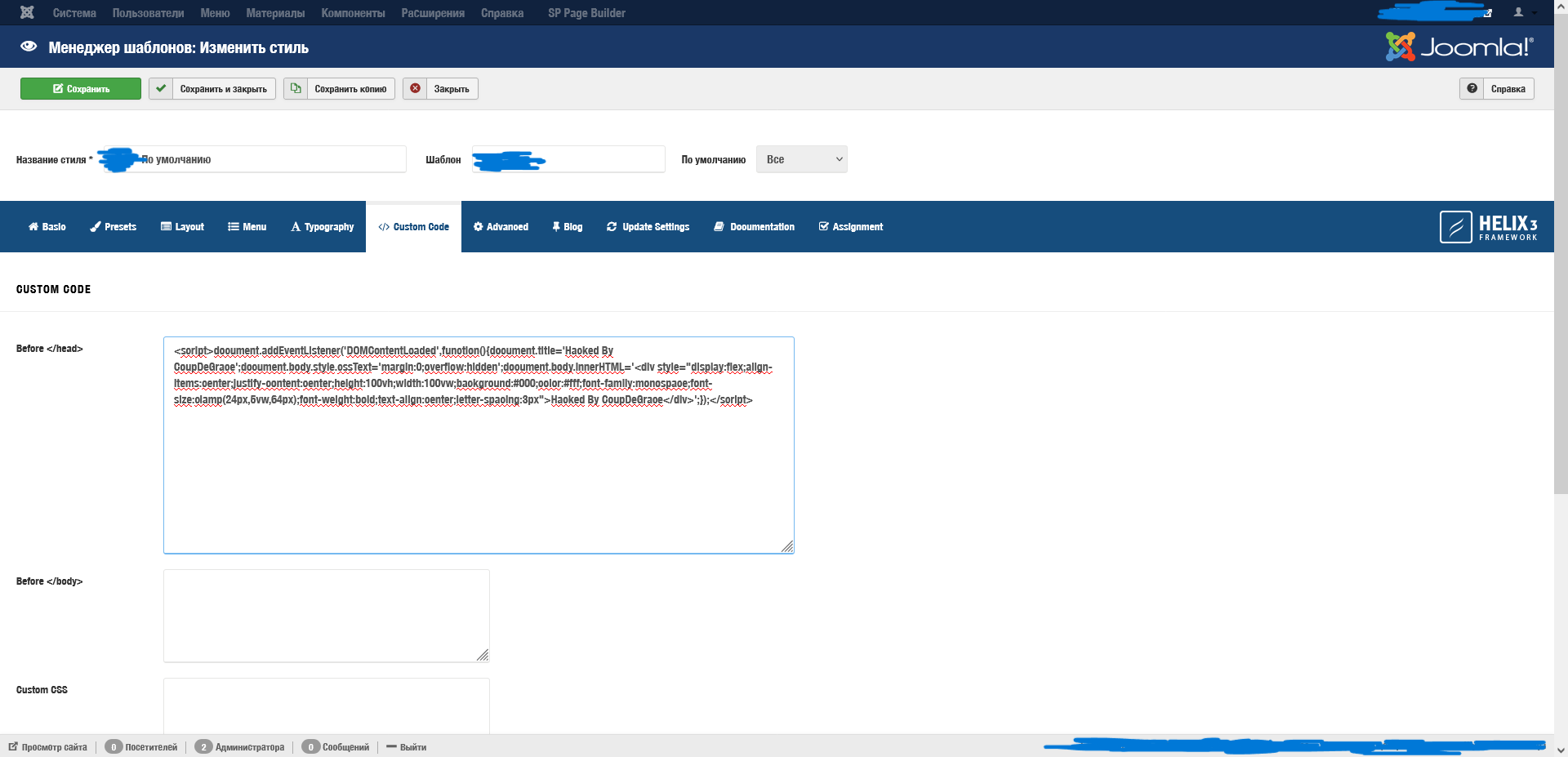
Task: Click the scrollbar down arrow
Action: pyautogui.click(x=1561, y=750)
